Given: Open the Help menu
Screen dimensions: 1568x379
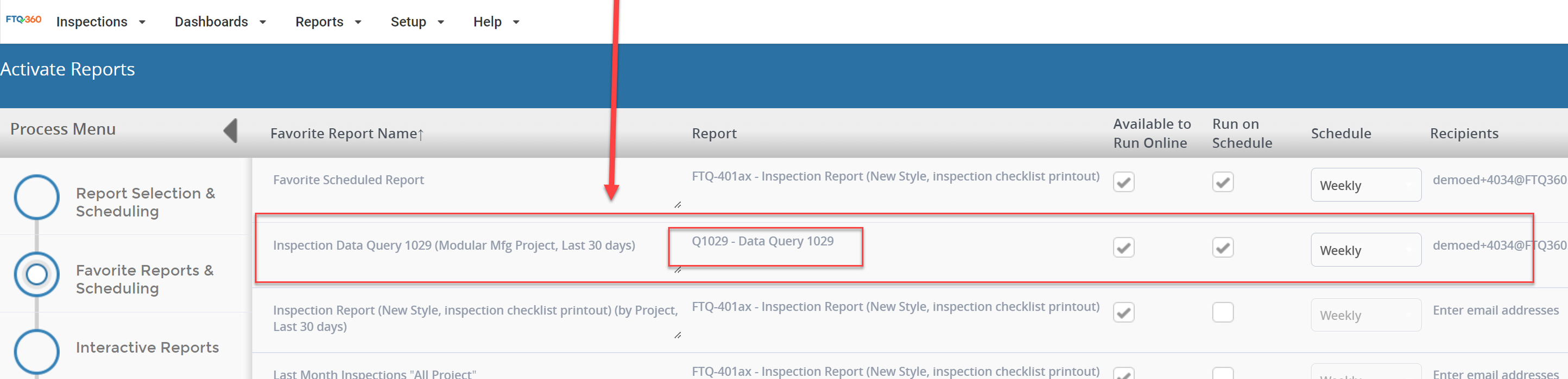Looking at the screenshot, I should (496, 22).
